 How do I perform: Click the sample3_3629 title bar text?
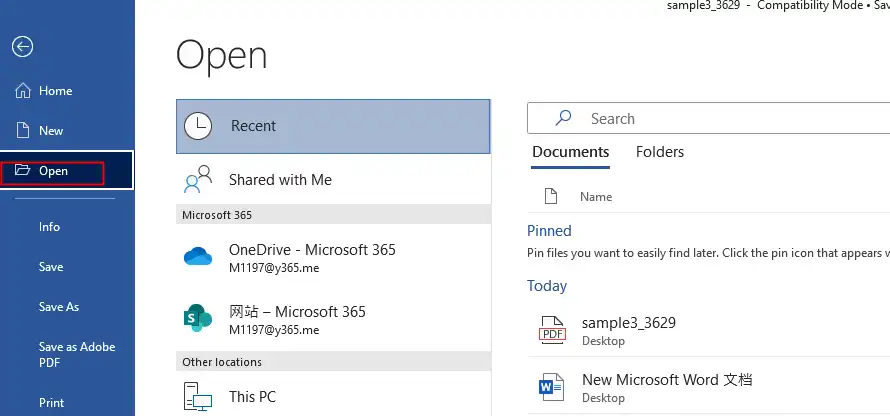703,6
